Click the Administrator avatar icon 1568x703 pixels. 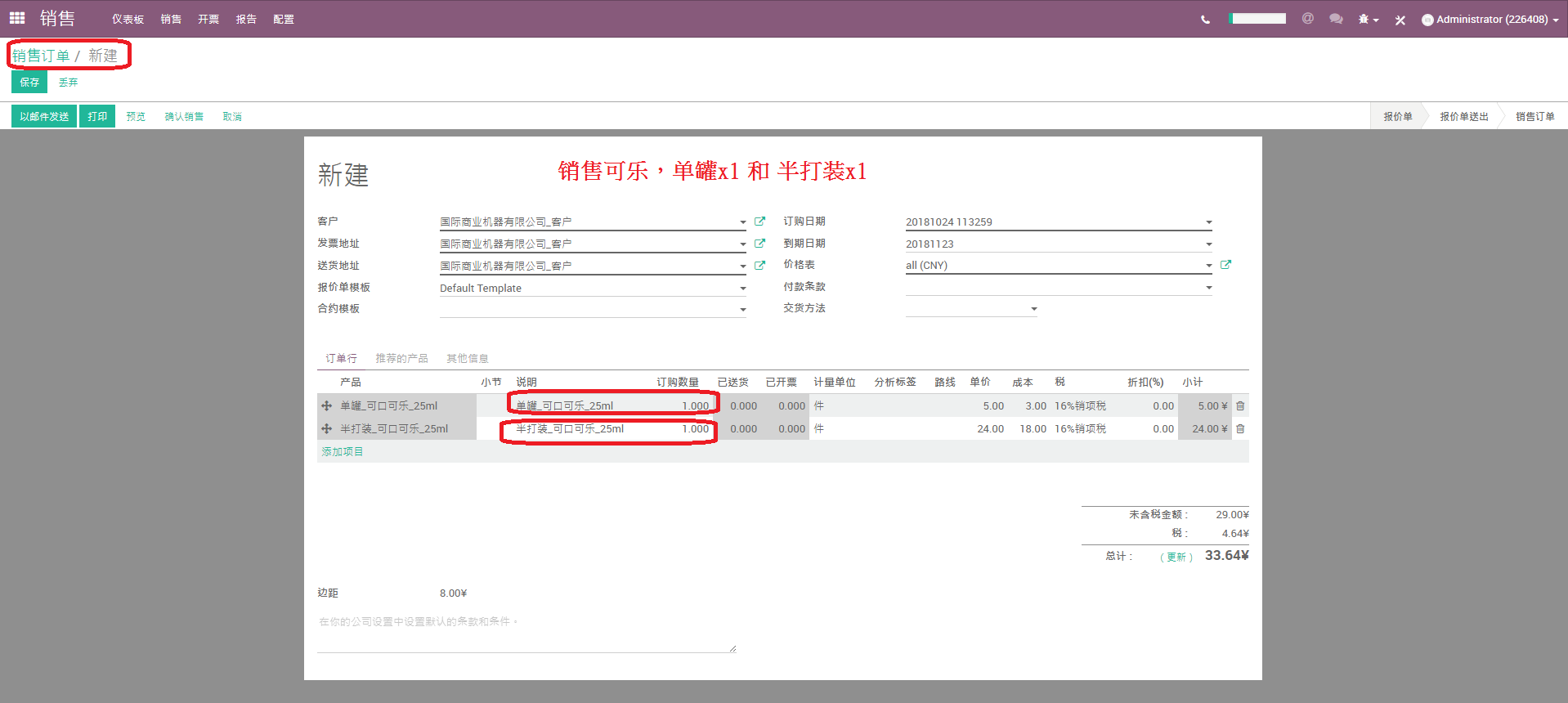click(x=1427, y=20)
